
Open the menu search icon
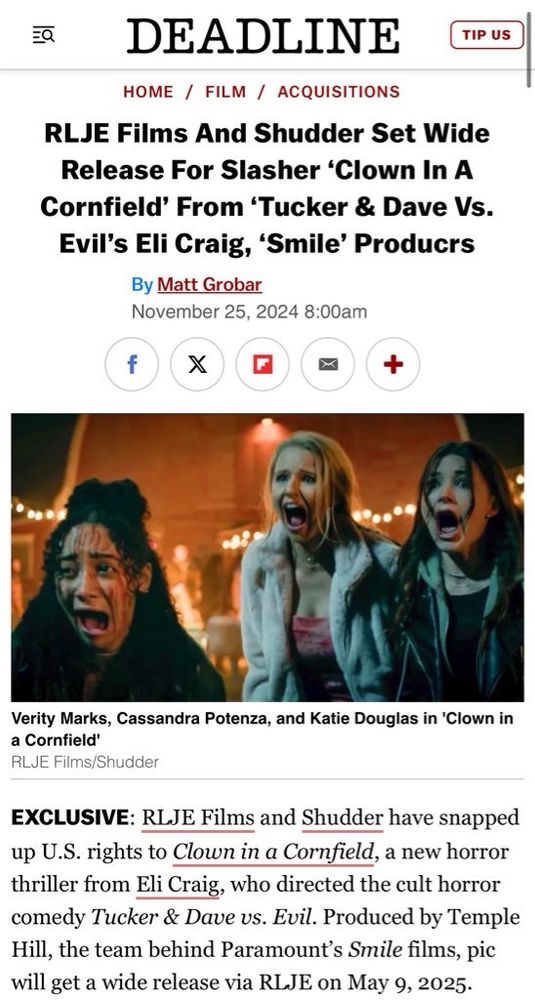(43, 34)
